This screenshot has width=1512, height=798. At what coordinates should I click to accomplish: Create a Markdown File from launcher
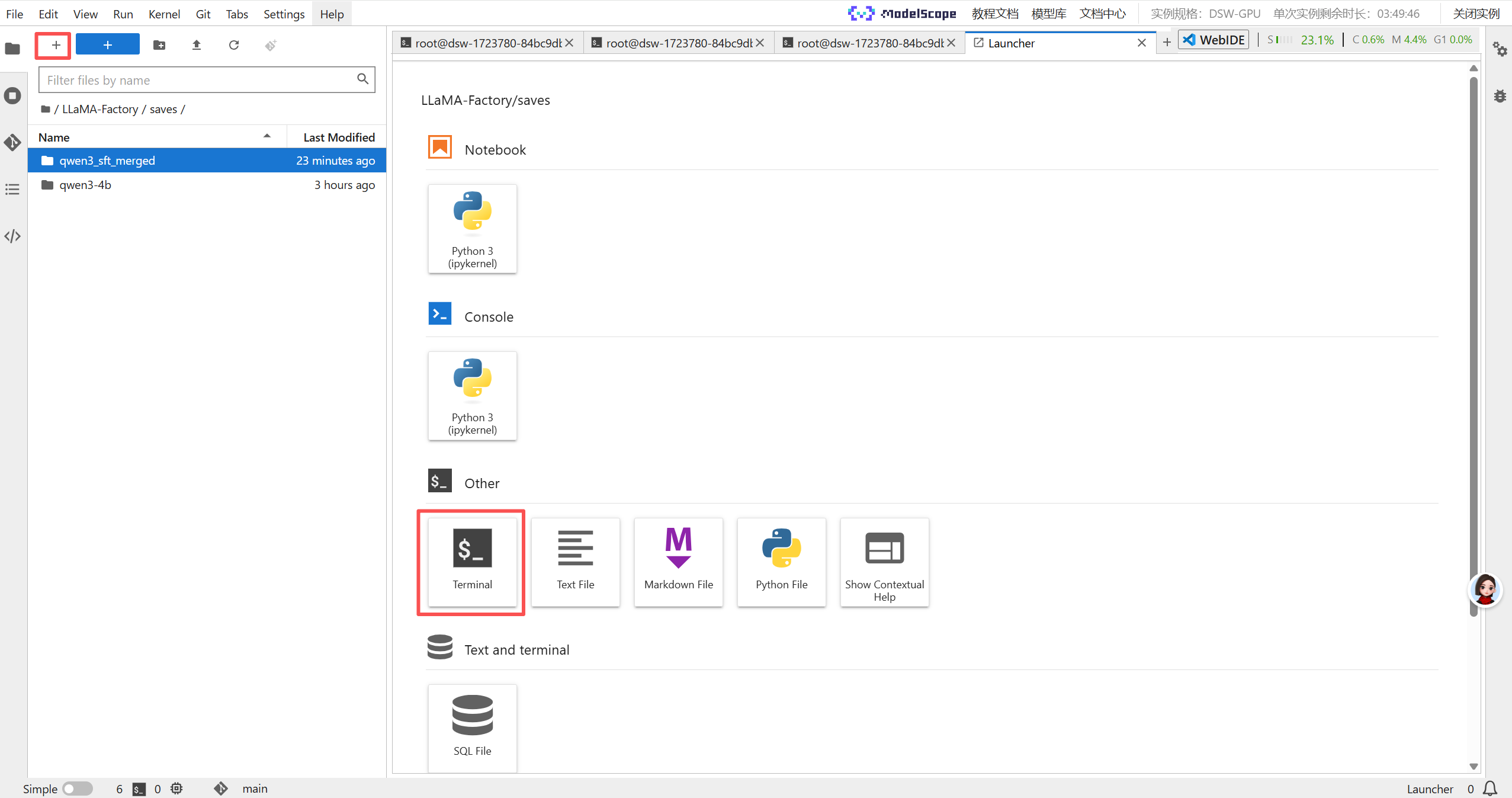point(678,562)
